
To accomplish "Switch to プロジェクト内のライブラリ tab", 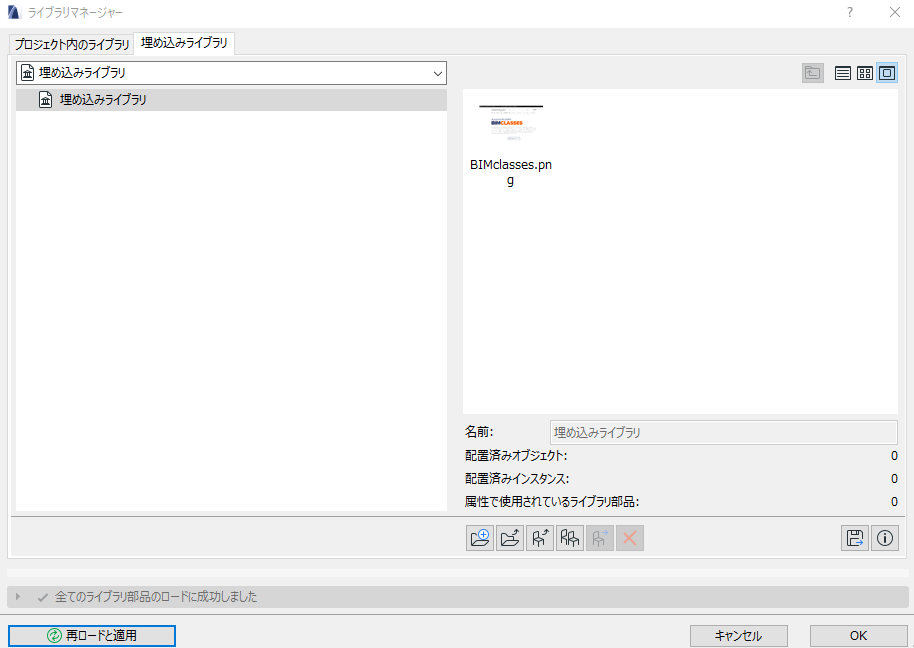I will click(72, 44).
